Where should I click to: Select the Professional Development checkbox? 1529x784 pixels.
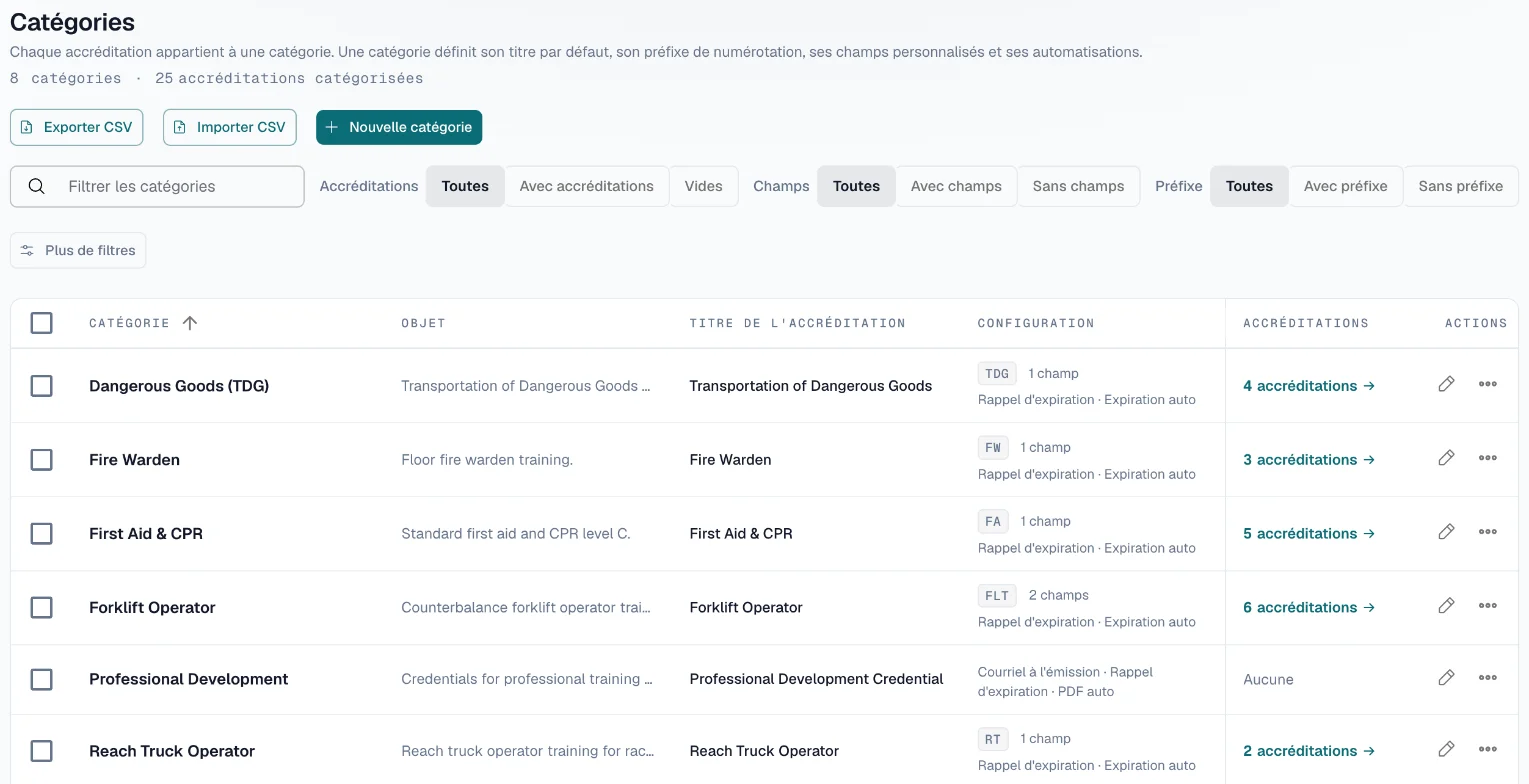pyautogui.click(x=41, y=680)
